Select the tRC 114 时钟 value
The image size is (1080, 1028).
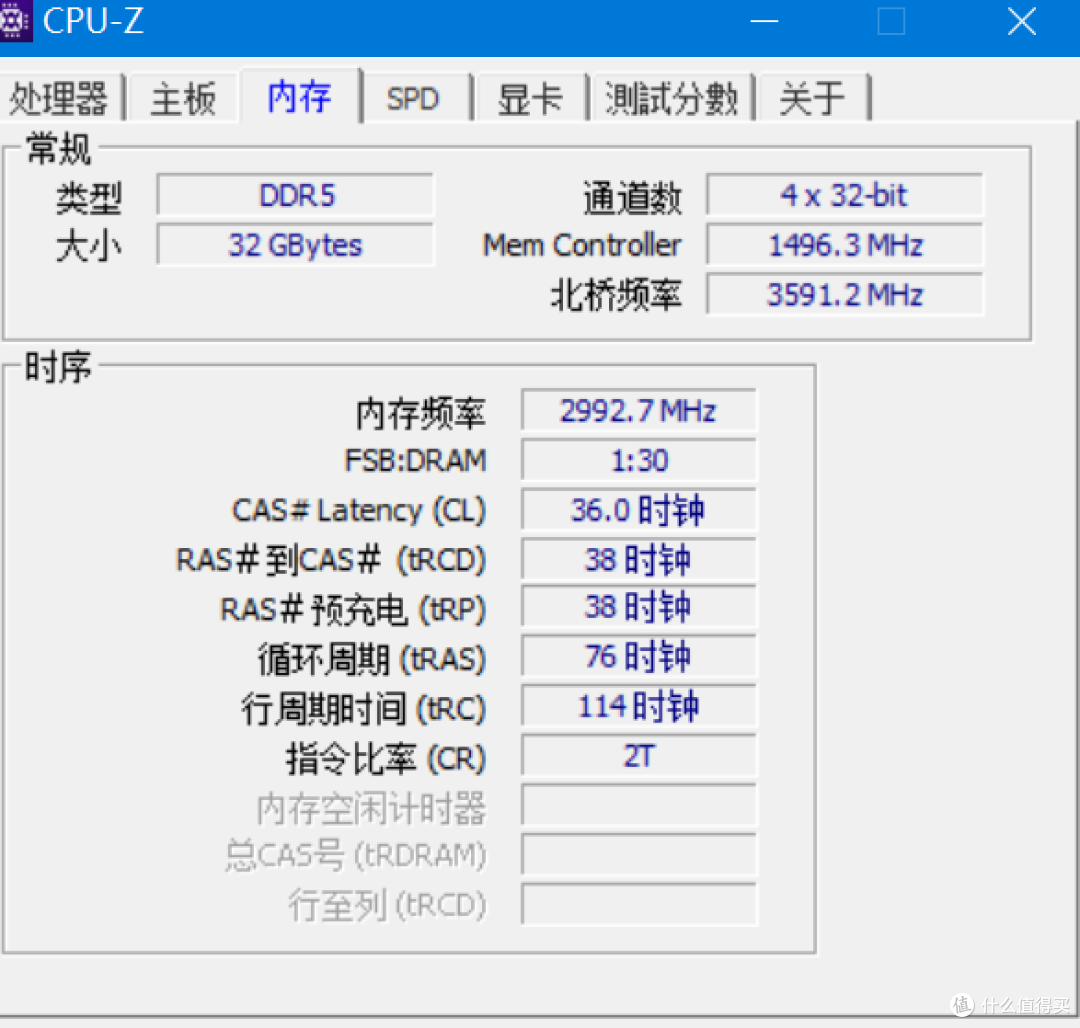click(638, 706)
